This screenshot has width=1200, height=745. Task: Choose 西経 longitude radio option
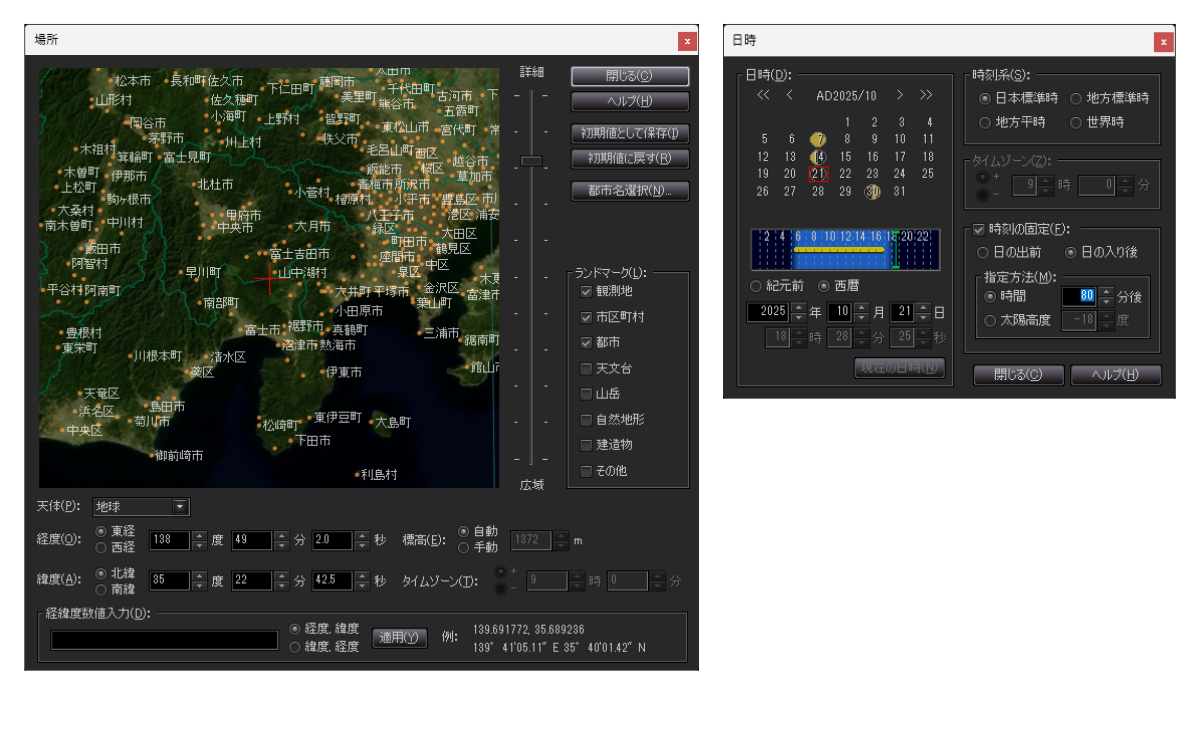[101, 547]
